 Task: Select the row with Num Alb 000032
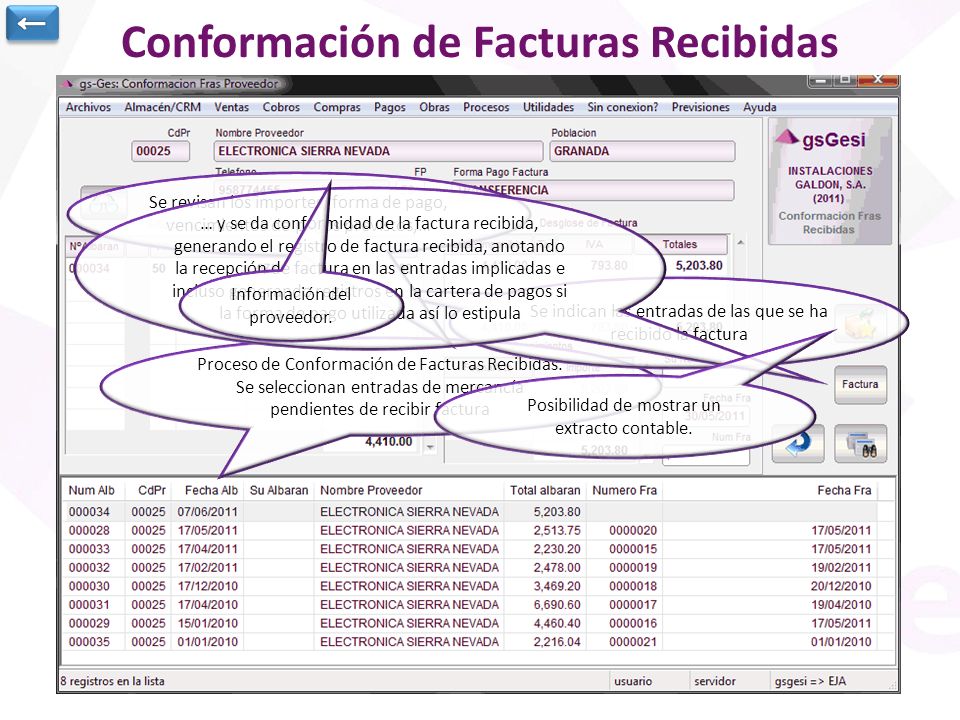click(470, 568)
